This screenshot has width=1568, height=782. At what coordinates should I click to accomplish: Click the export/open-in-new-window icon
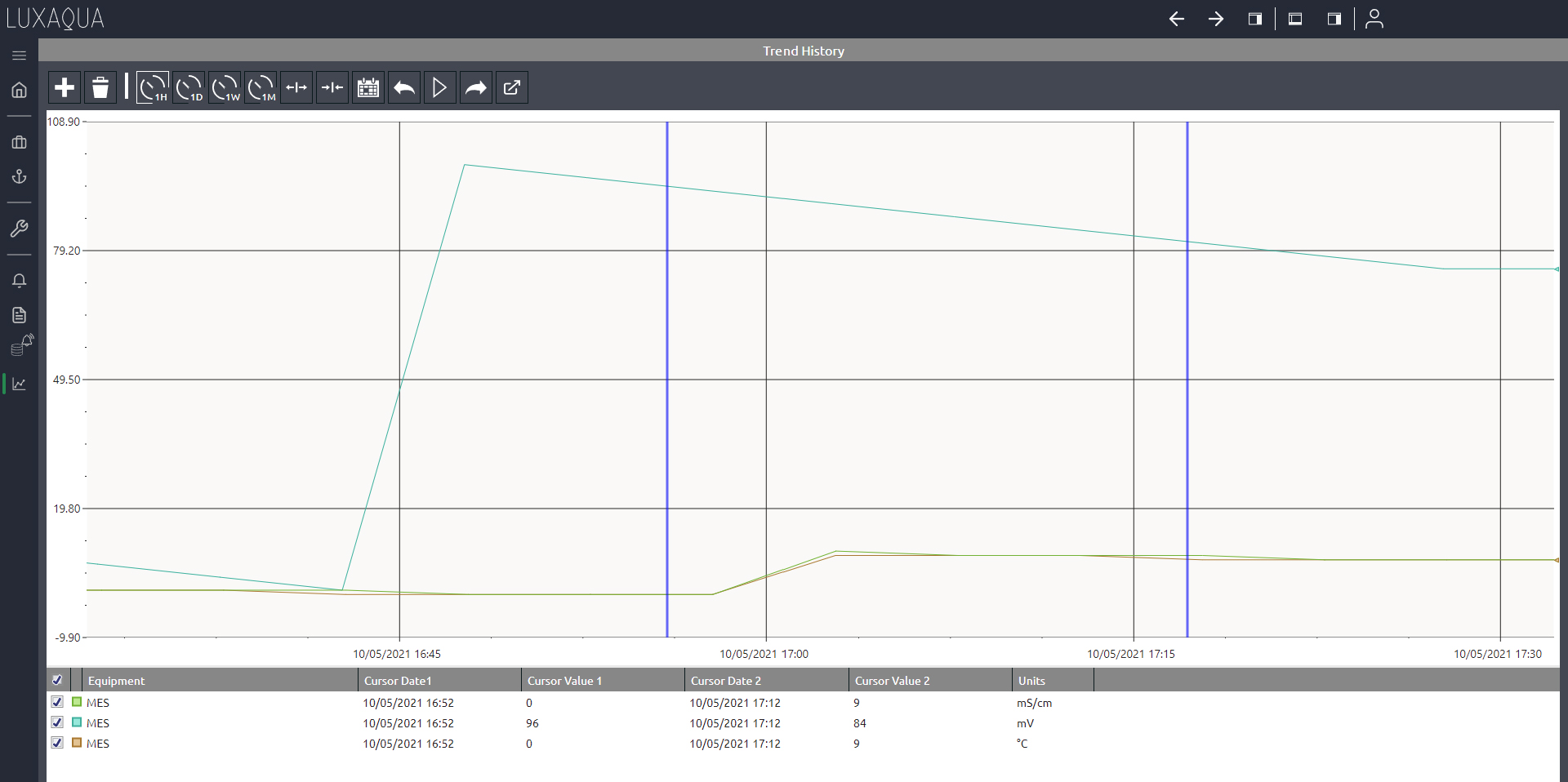click(511, 87)
